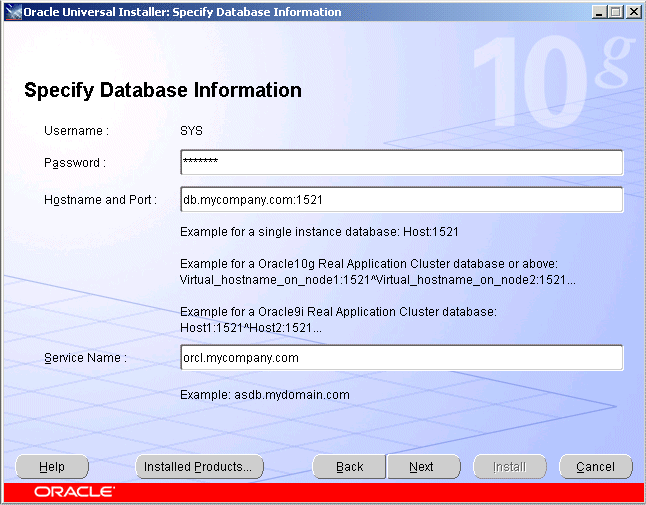
Task: Click the 'Specify Database Information' heading
Action: coord(163,90)
